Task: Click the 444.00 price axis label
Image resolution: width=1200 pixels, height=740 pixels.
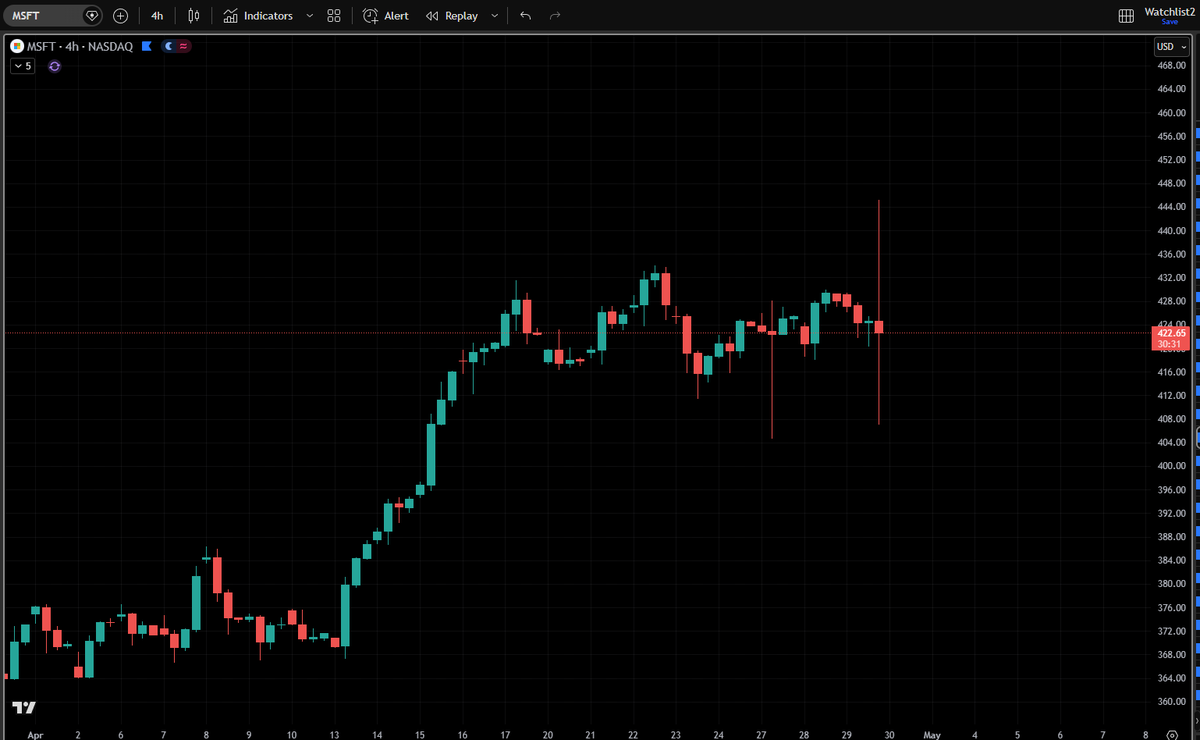Action: 1171,207
